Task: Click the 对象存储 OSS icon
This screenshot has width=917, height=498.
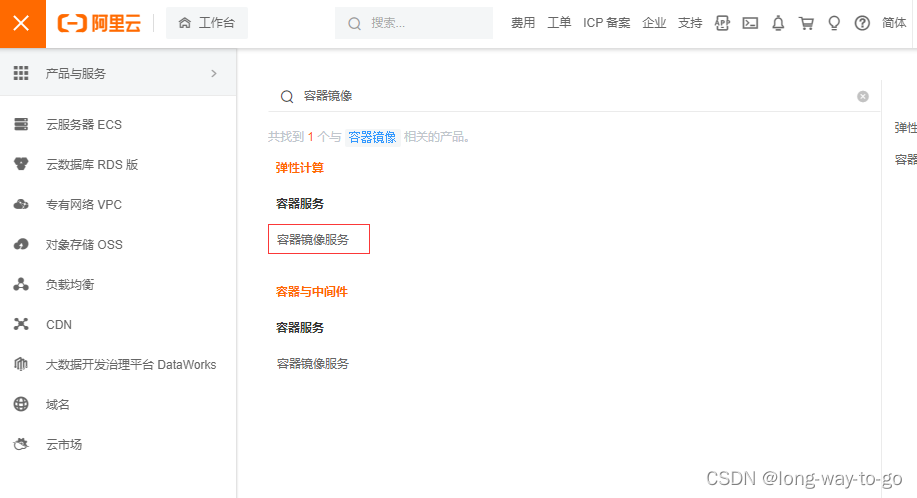Action: coord(21,244)
